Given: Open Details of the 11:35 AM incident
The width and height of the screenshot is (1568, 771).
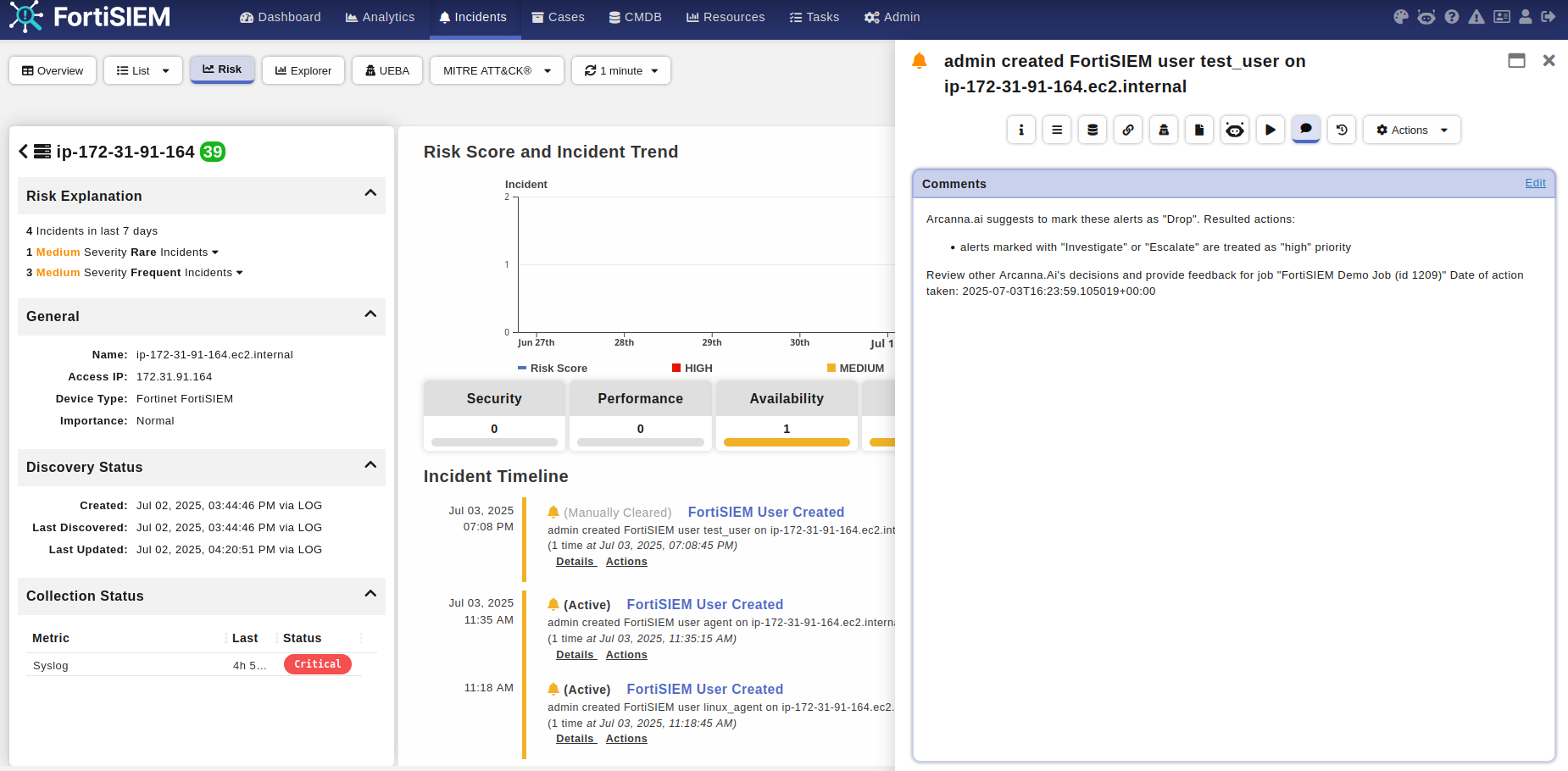Looking at the screenshot, I should coord(576,655).
